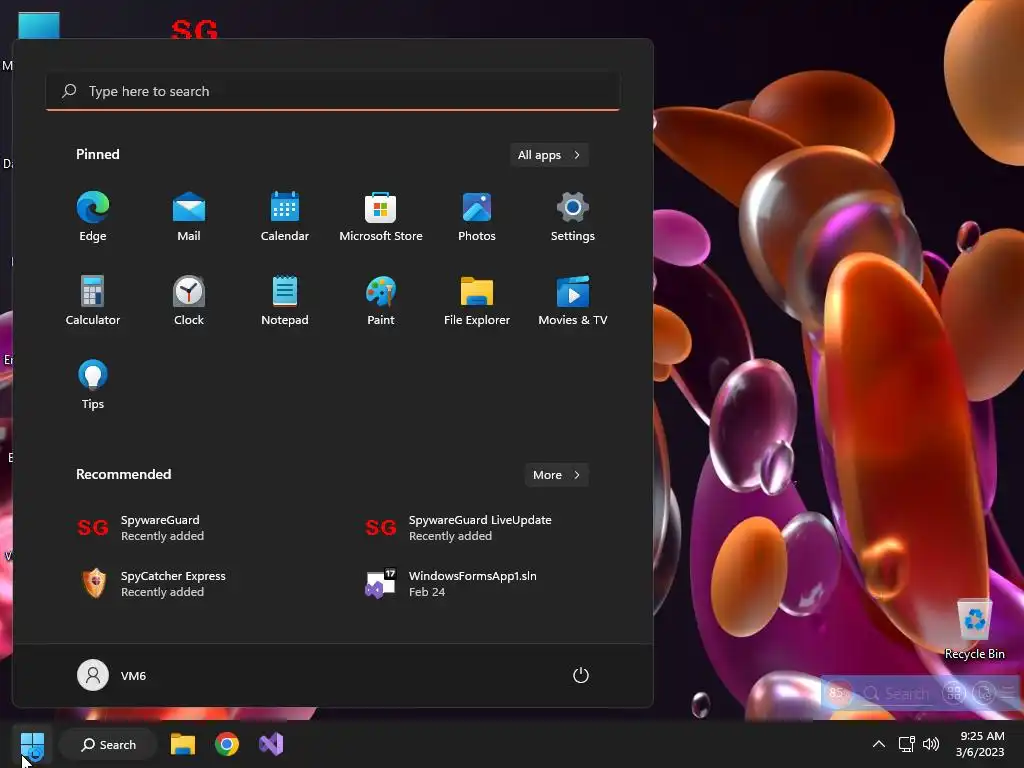This screenshot has width=1024, height=768.
Task: Show hidden icons in system tray
Action: [x=879, y=744]
